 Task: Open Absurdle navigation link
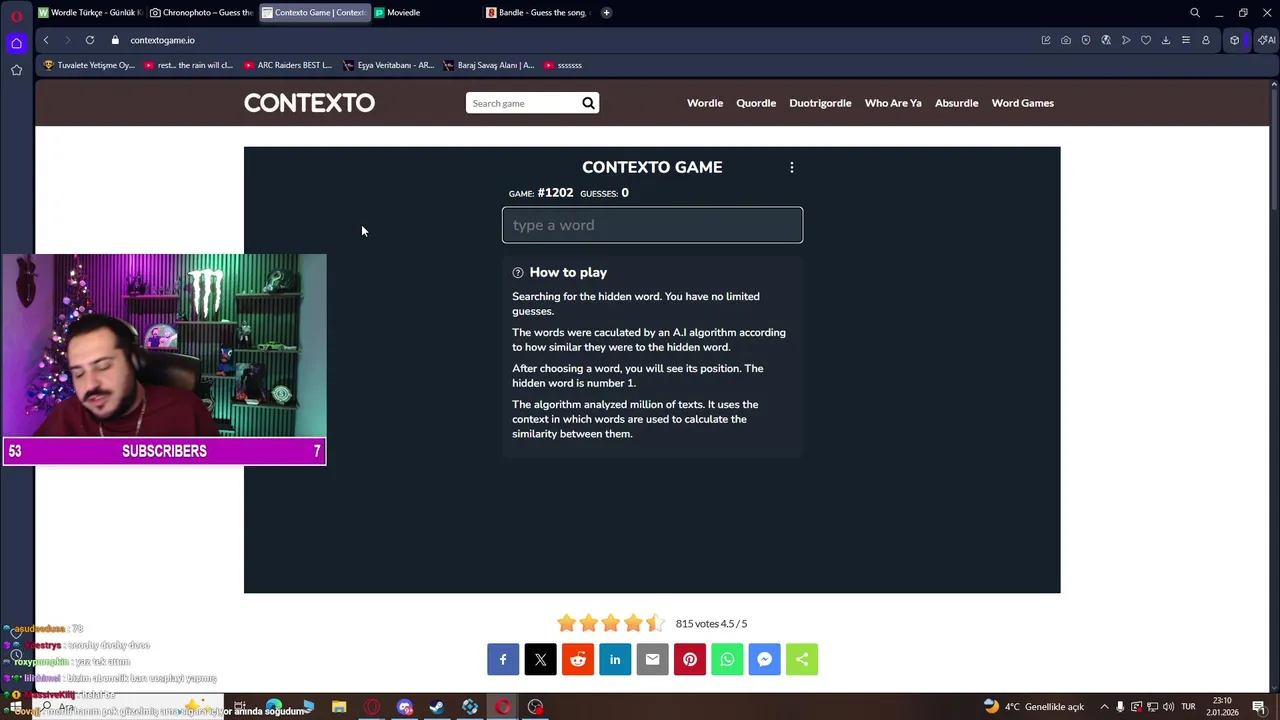point(956,103)
